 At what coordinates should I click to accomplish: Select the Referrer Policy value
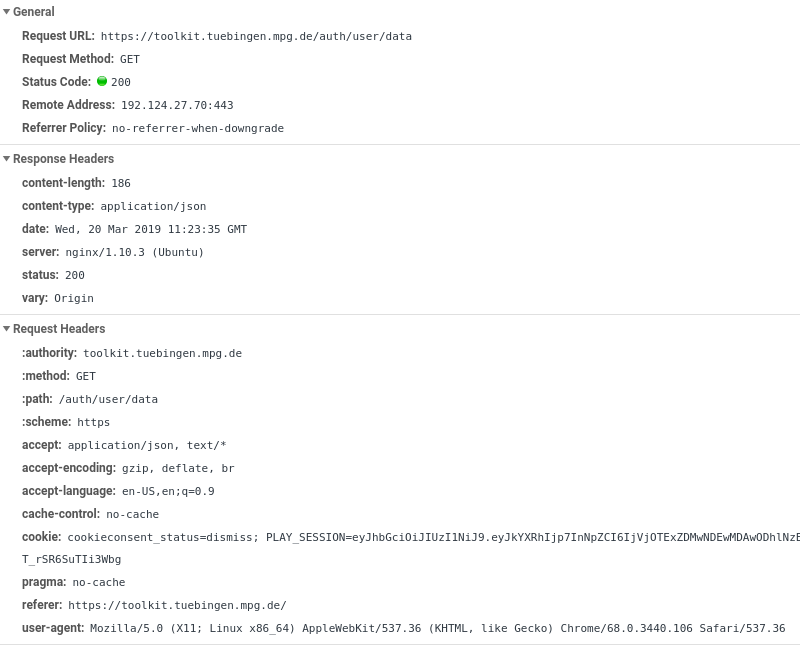[x=197, y=128]
